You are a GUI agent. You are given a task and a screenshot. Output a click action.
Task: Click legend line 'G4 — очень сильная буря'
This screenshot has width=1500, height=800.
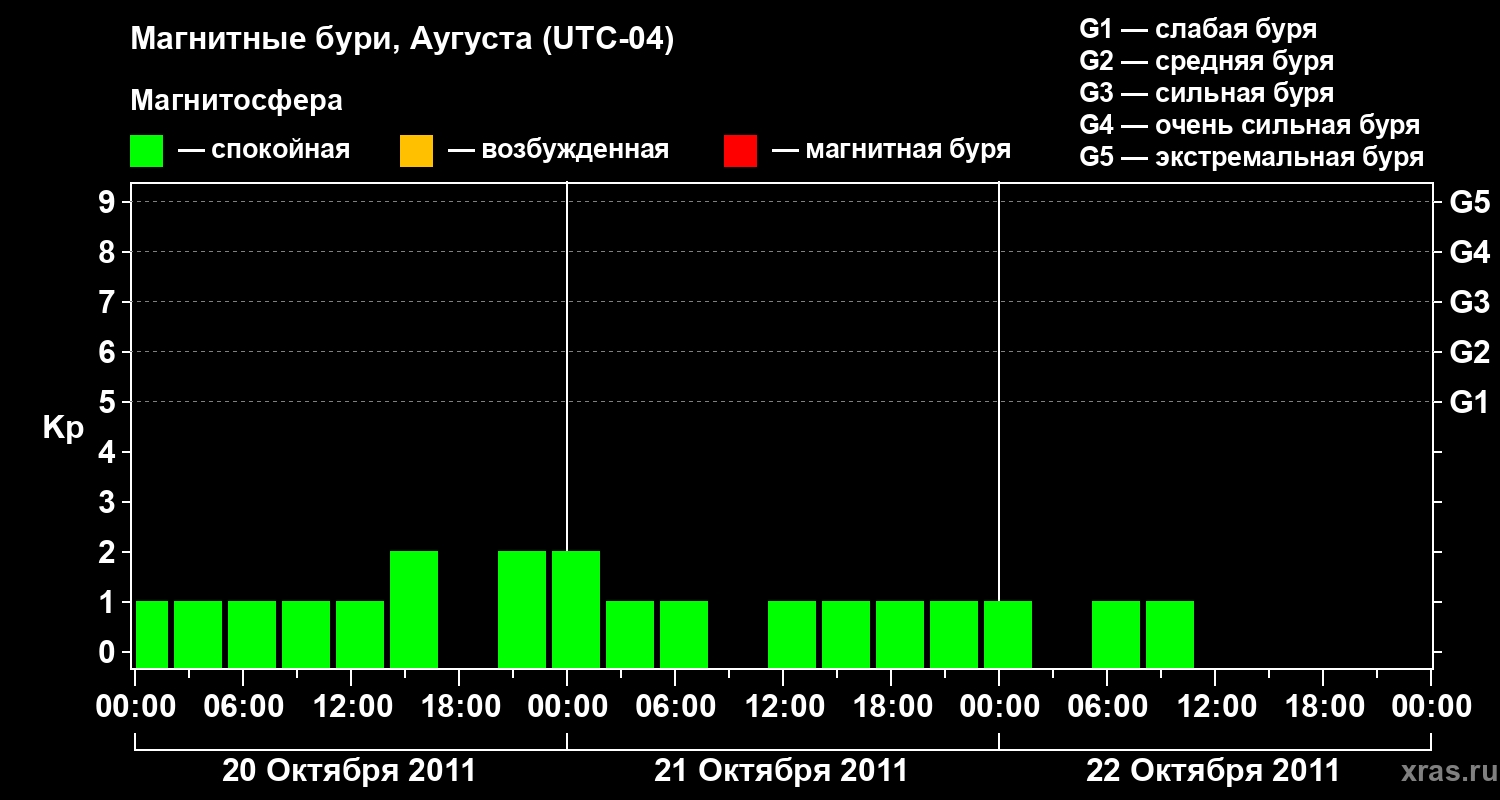[1250, 125]
